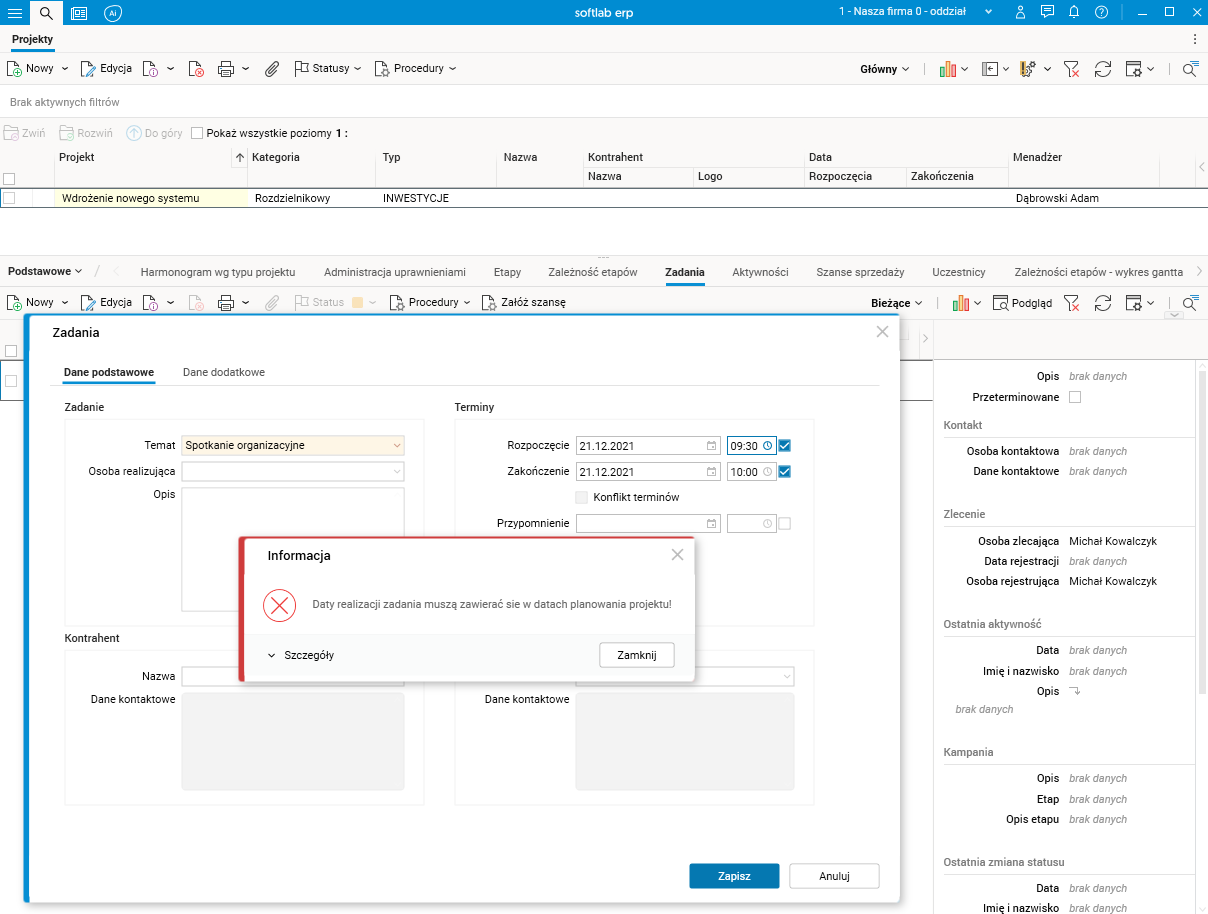Open the Procedury dropdown in Projekty toolbar

click(x=415, y=69)
